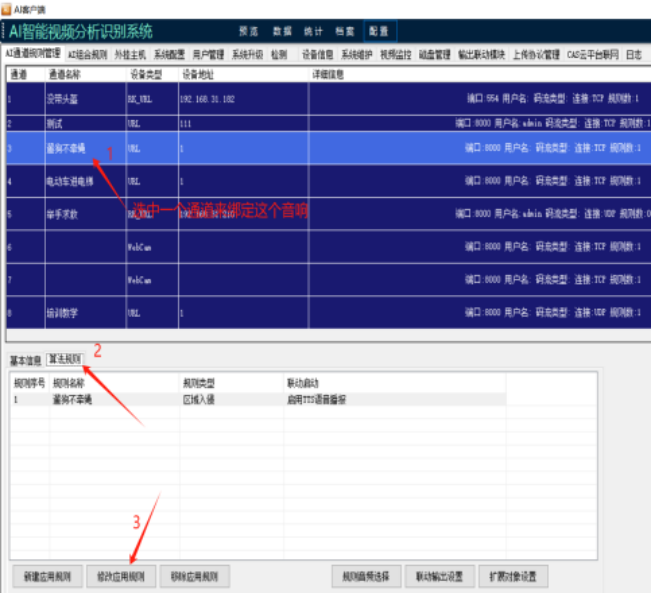Open the 输出联动模块 tab
The height and width of the screenshot is (593, 651).
coord(481,54)
